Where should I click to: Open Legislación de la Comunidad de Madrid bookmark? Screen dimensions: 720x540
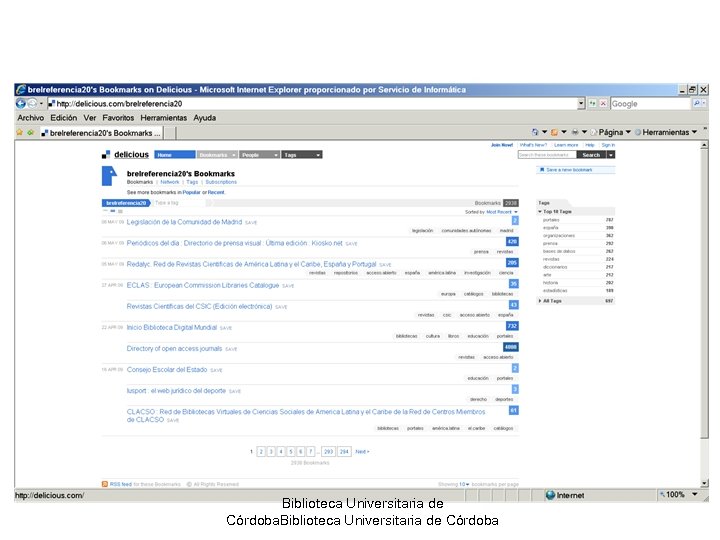[x=184, y=222]
